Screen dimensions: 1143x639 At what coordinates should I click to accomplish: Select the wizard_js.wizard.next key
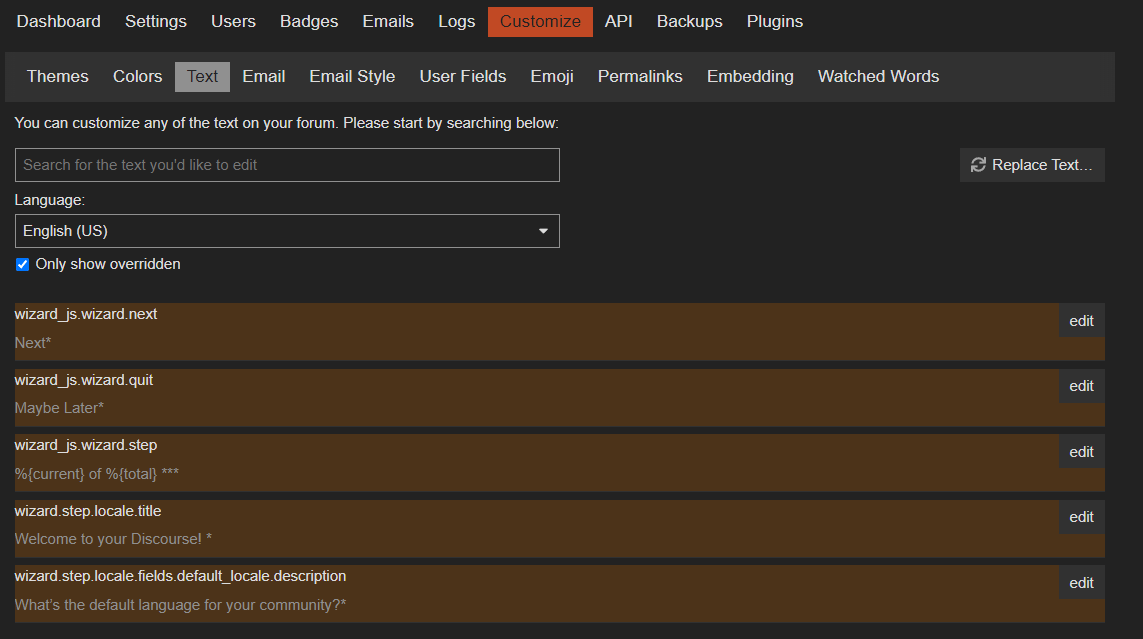(x=86, y=314)
